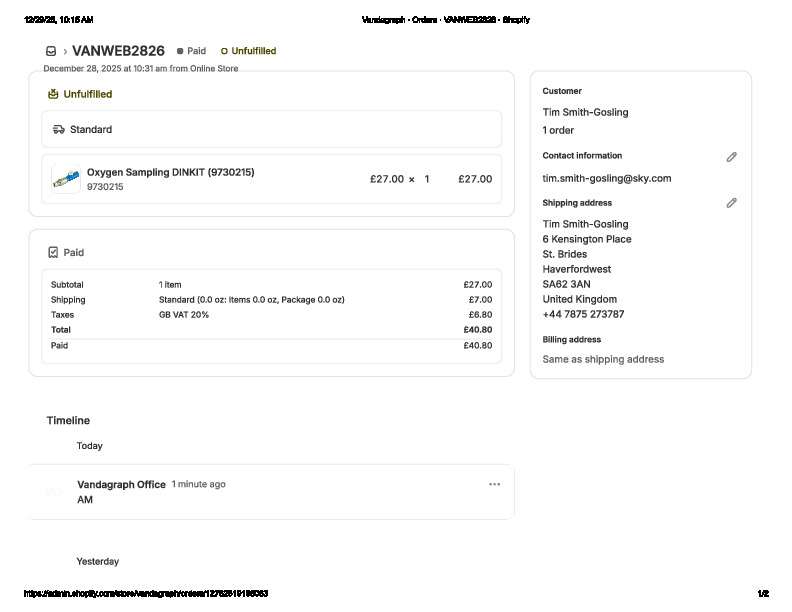The height and width of the screenshot is (612, 792).
Task: Select the Standard shipping method row
Action: (x=271, y=130)
